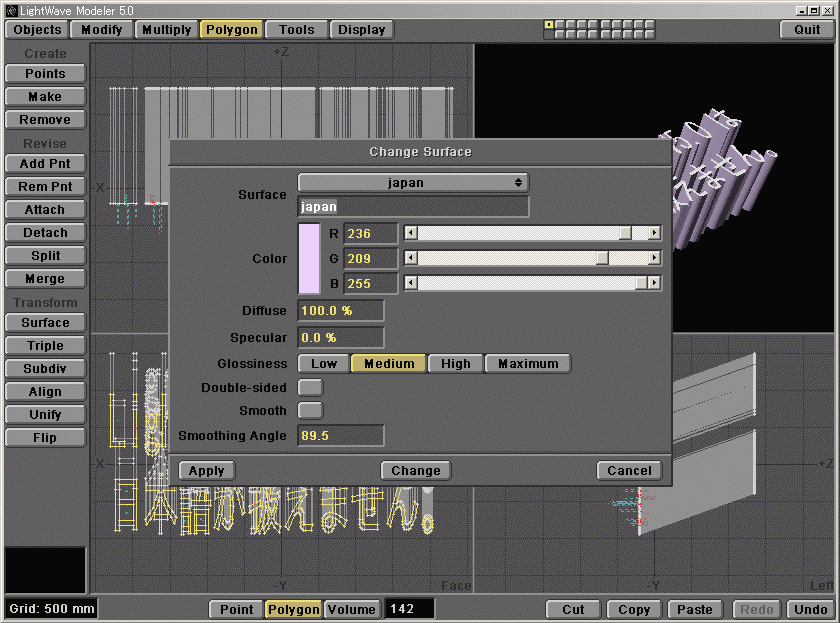
Task: Set glossiness to Maximum
Action: pos(528,364)
